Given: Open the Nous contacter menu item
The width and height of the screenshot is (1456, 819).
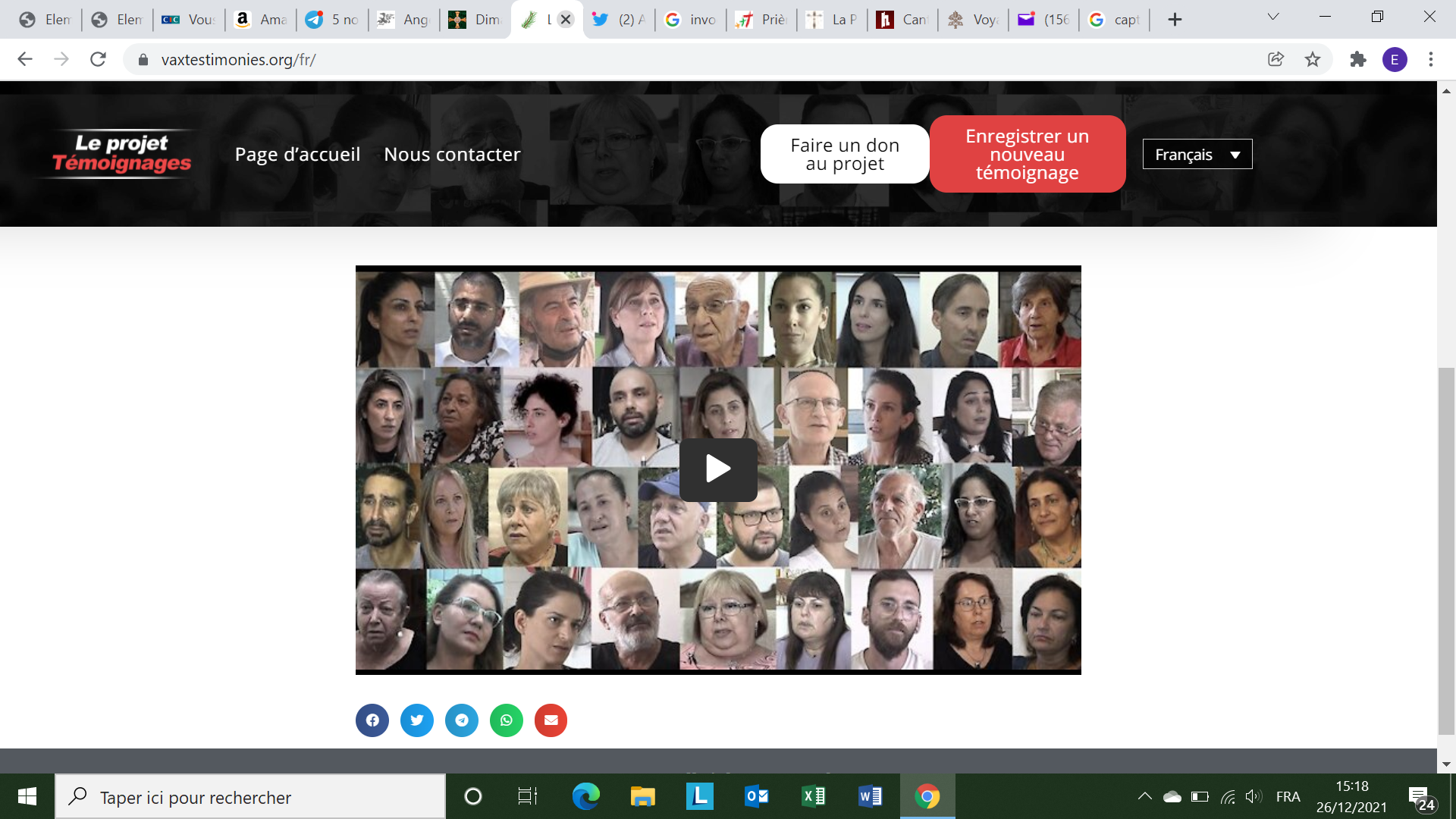Looking at the screenshot, I should 452,155.
